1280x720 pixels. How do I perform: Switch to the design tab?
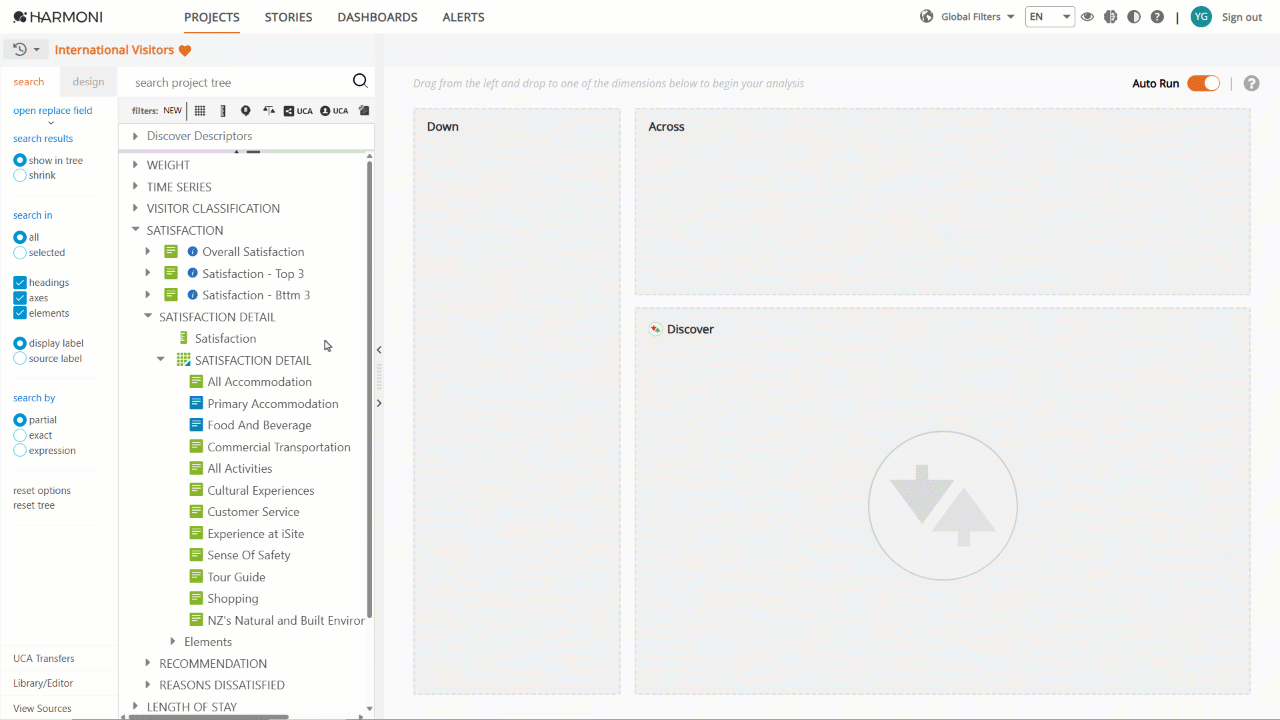point(88,82)
